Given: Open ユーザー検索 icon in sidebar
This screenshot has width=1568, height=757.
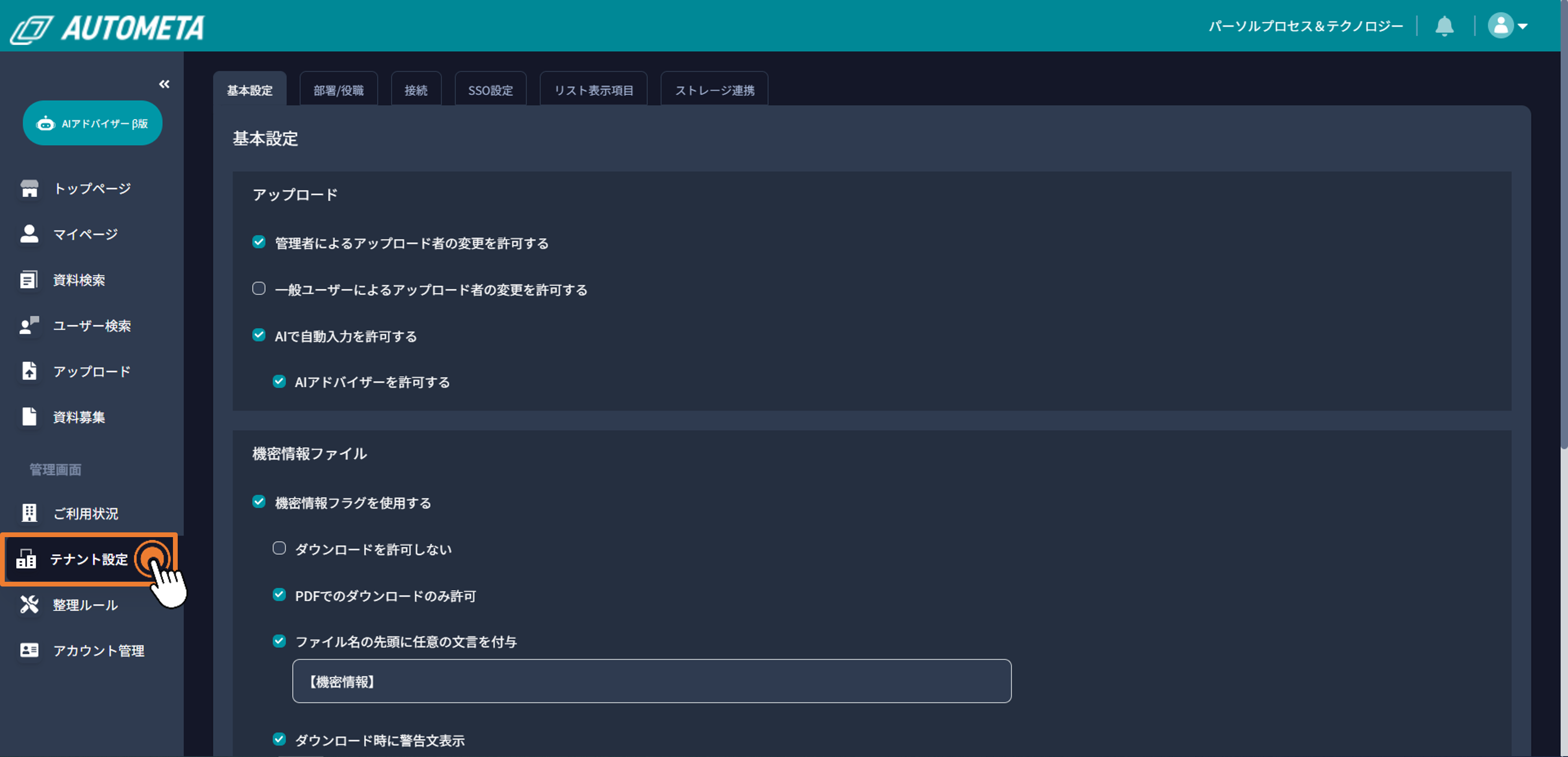Looking at the screenshot, I should click(29, 325).
